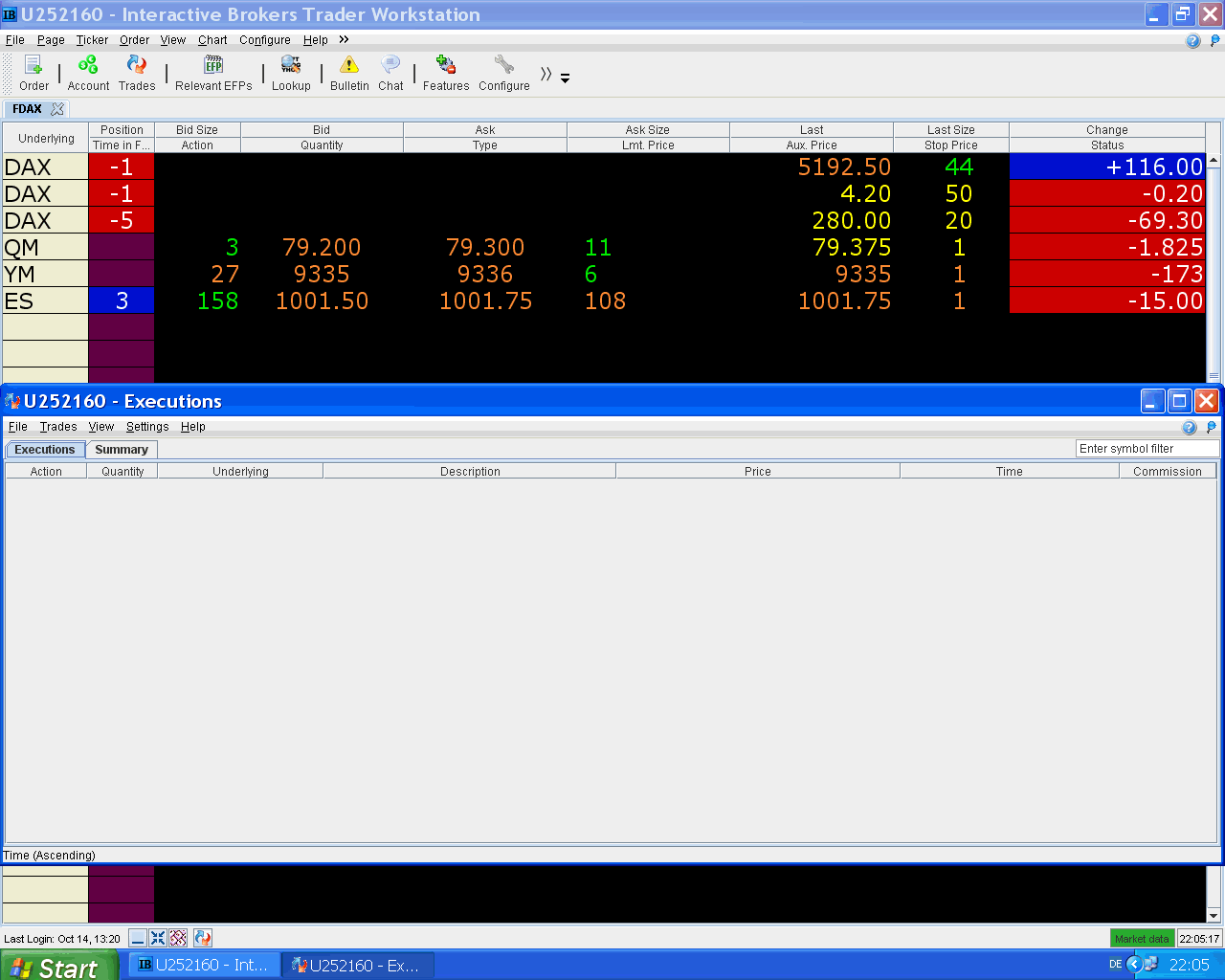This screenshot has height=980, width=1225.
Task: Open the Bulletin warning icon
Action: [349, 73]
